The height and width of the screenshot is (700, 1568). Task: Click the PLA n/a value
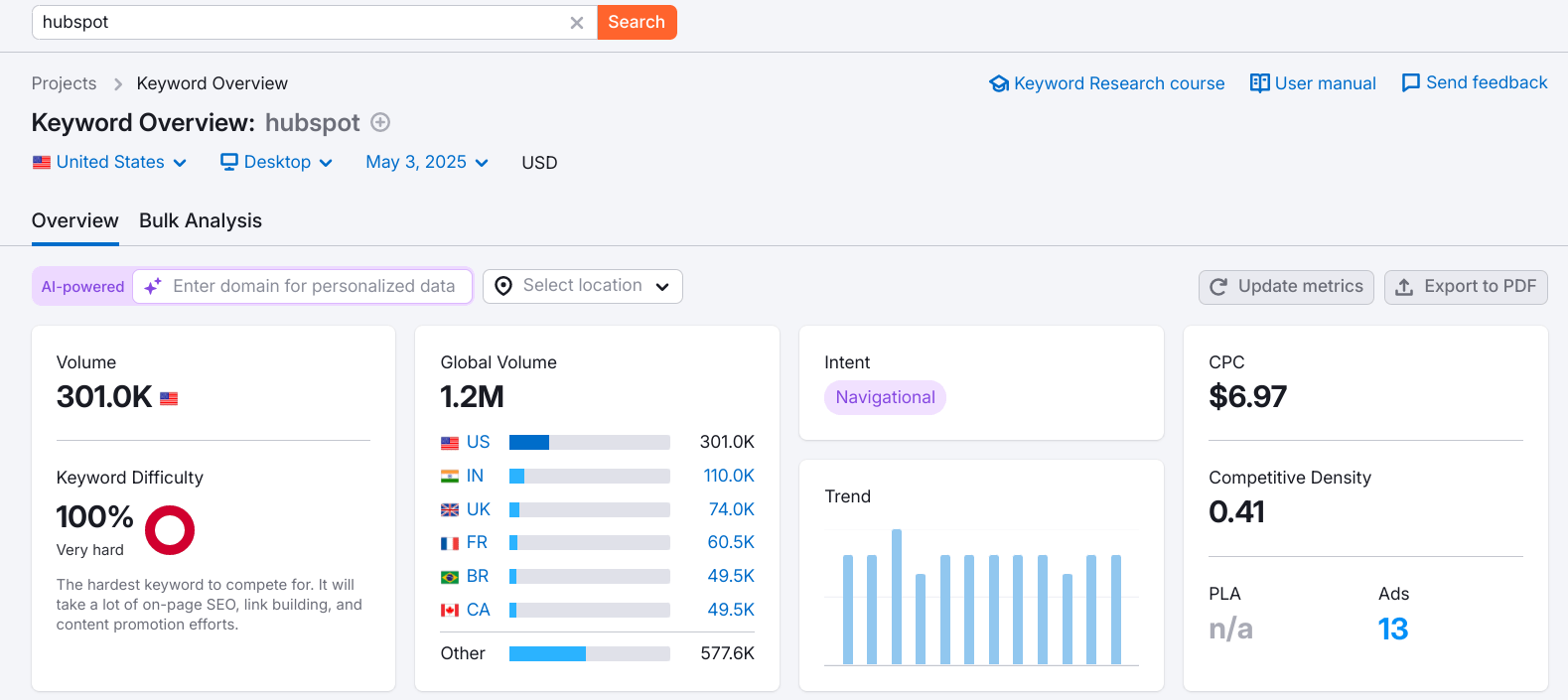(x=1230, y=629)
